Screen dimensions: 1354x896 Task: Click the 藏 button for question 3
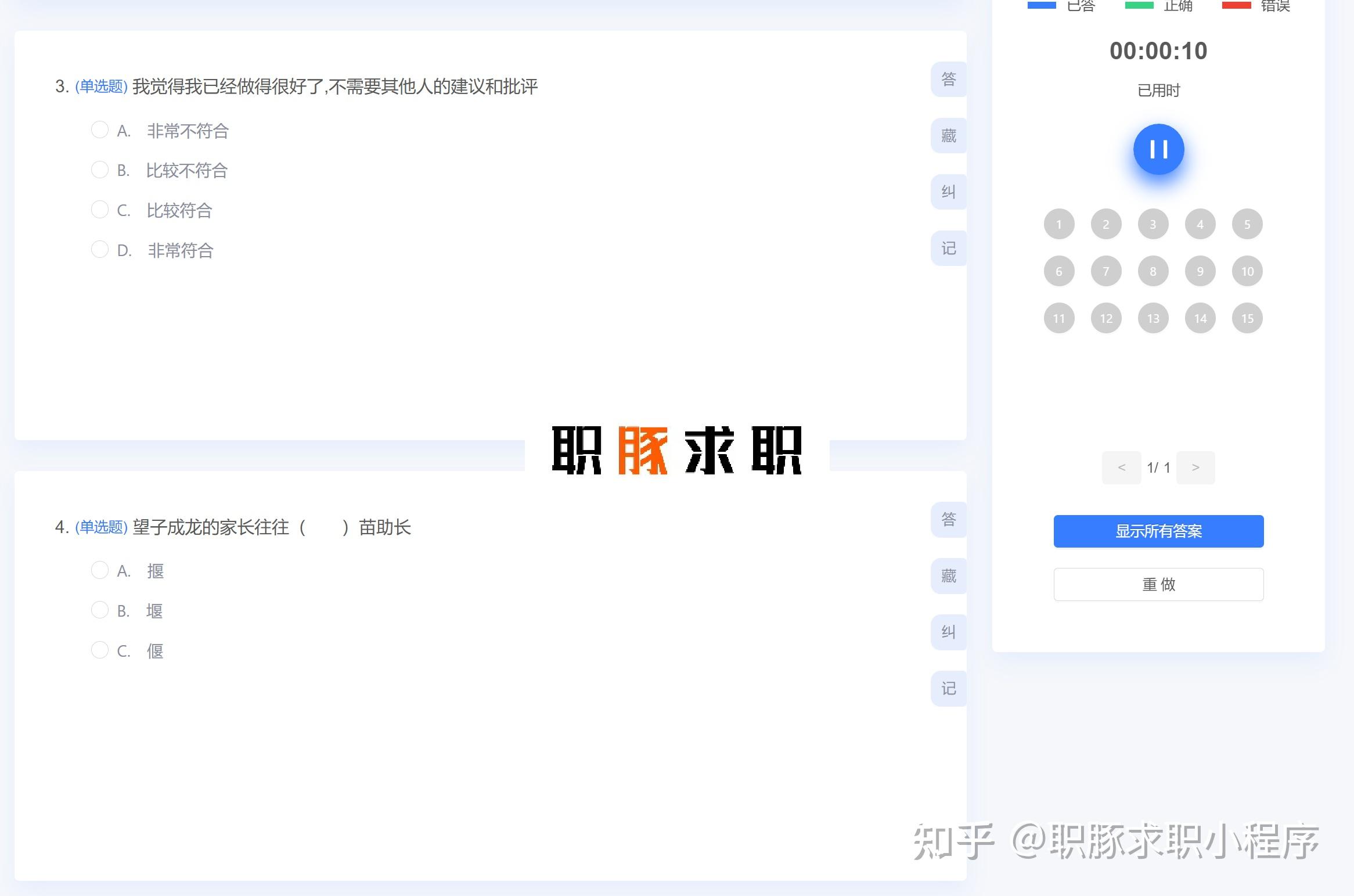(x=949, y=136)
